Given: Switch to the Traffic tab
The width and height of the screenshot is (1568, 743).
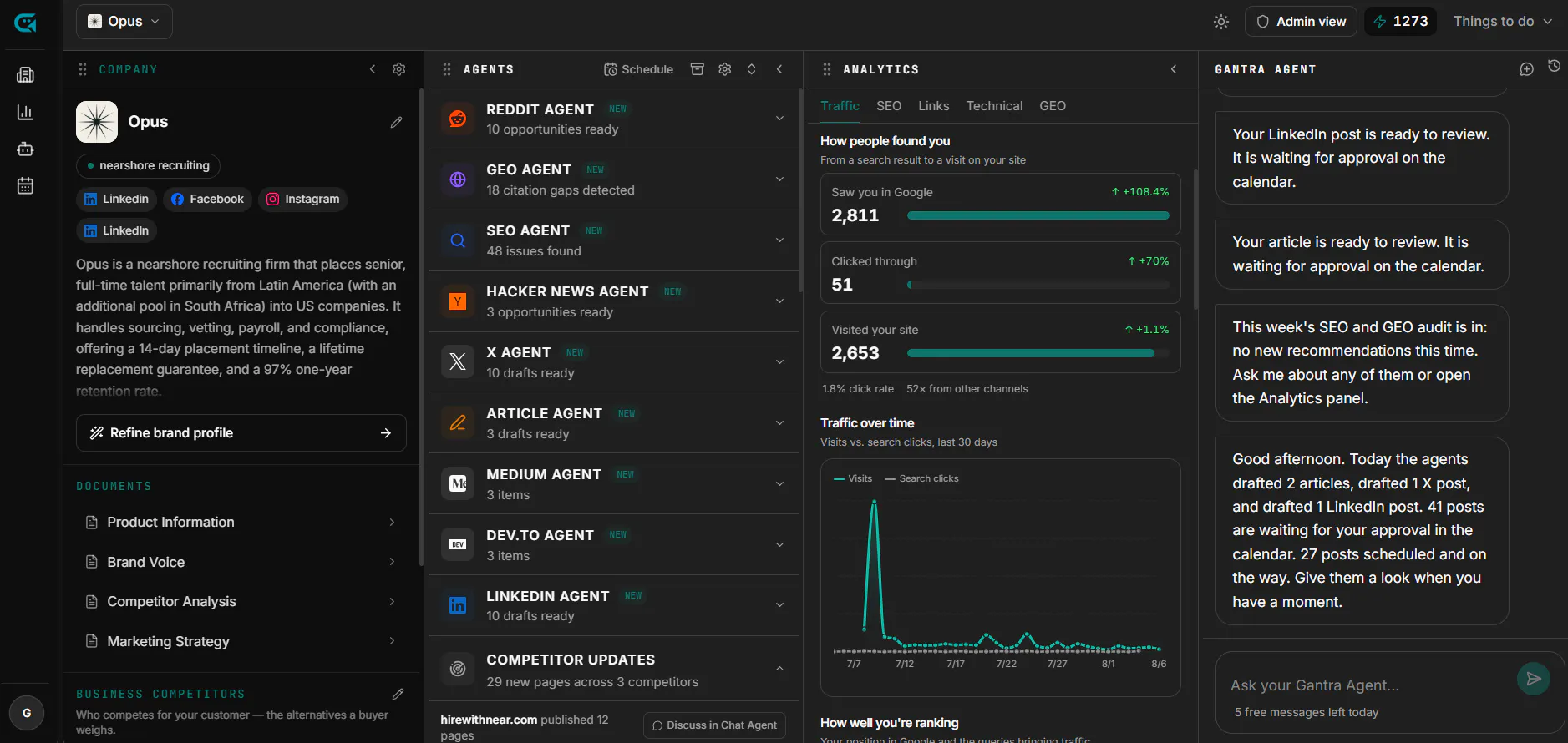Looking at the screenshot, I should (840, 106).
